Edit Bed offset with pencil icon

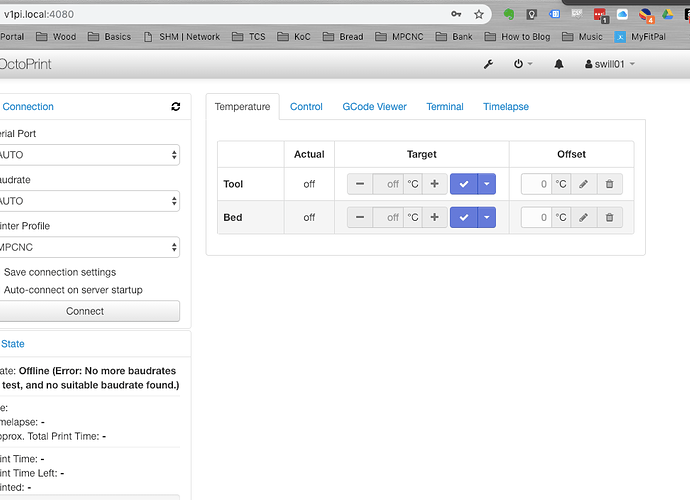pyautogui.click(x=584, y=217)
